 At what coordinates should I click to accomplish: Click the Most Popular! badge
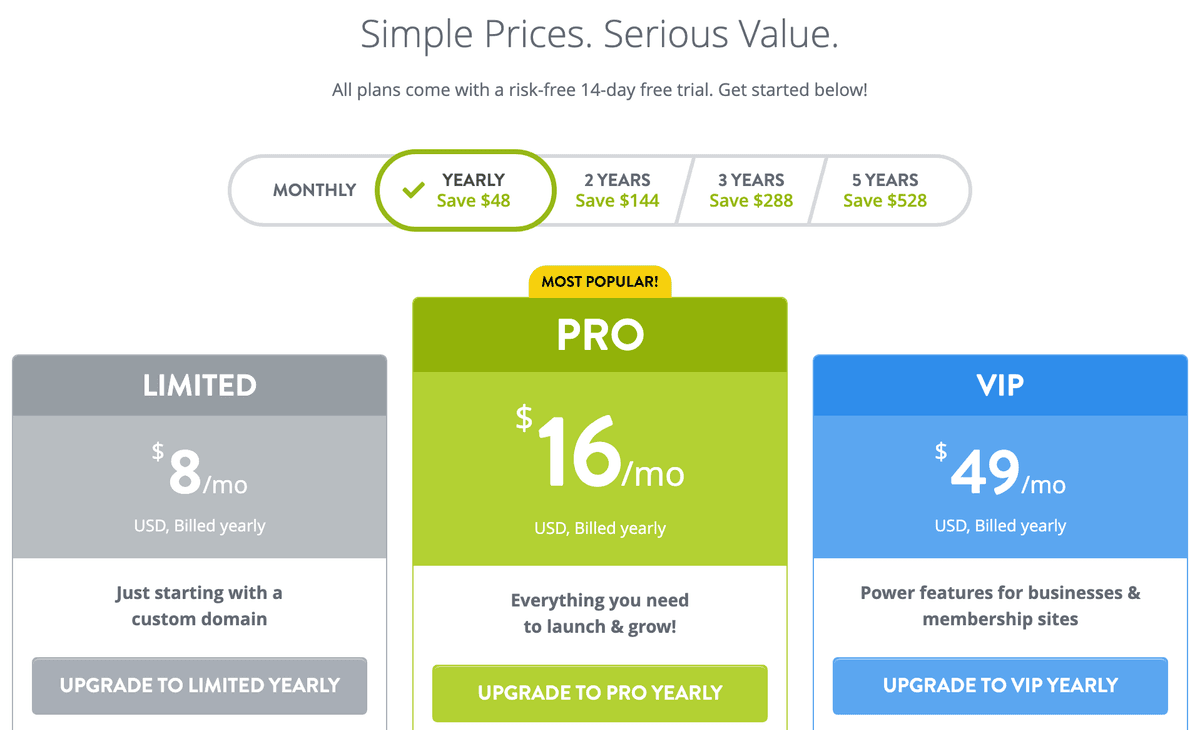(x=600, y=282)
